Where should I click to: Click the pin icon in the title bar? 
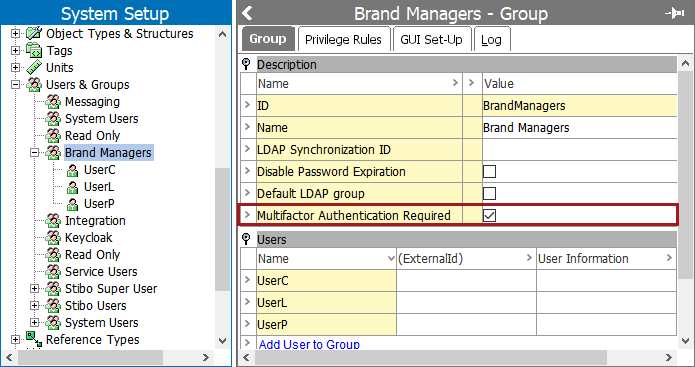[x=675, y=14]
